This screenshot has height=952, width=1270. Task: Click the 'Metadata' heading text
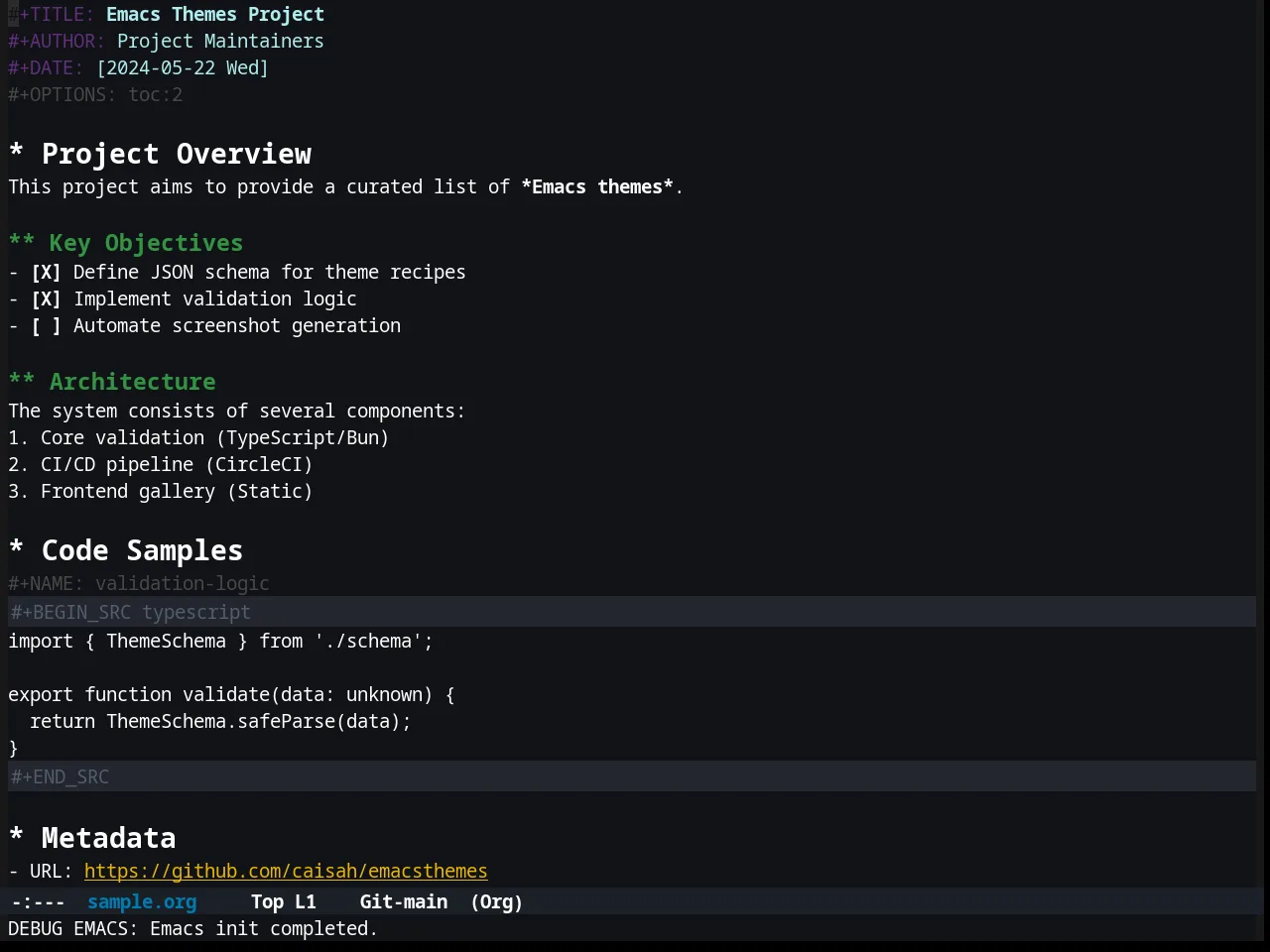[109, 838]
